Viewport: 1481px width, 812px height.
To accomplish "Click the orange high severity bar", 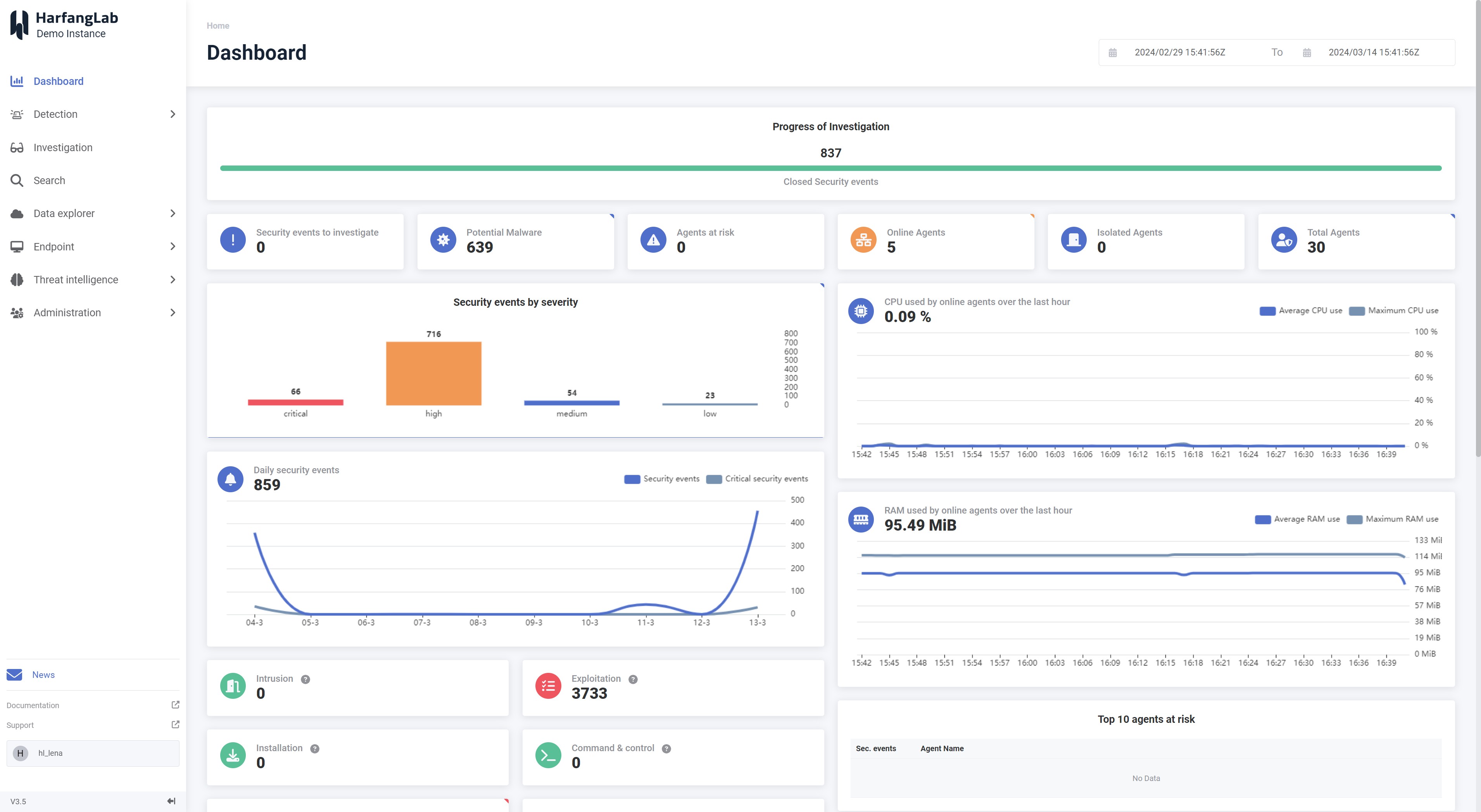I will [x=433, y=374].
